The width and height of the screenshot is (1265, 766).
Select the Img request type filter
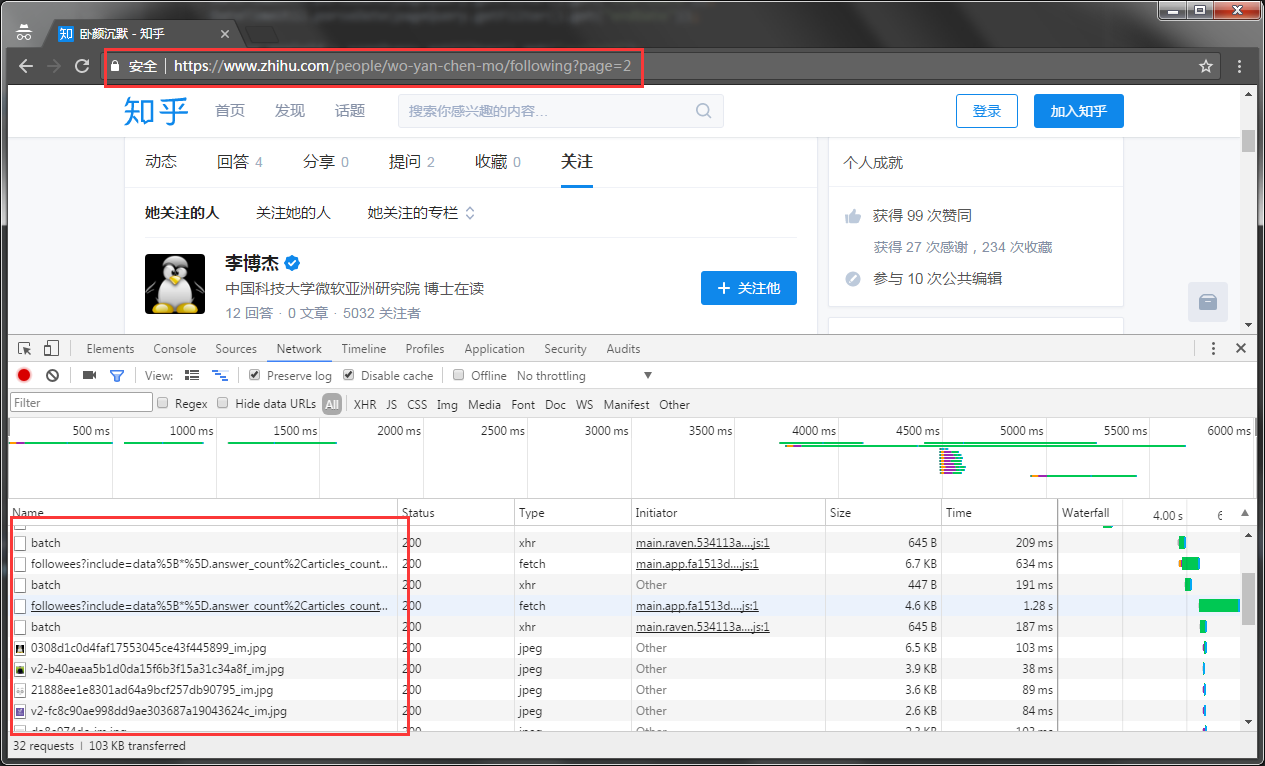coord(447,405)
